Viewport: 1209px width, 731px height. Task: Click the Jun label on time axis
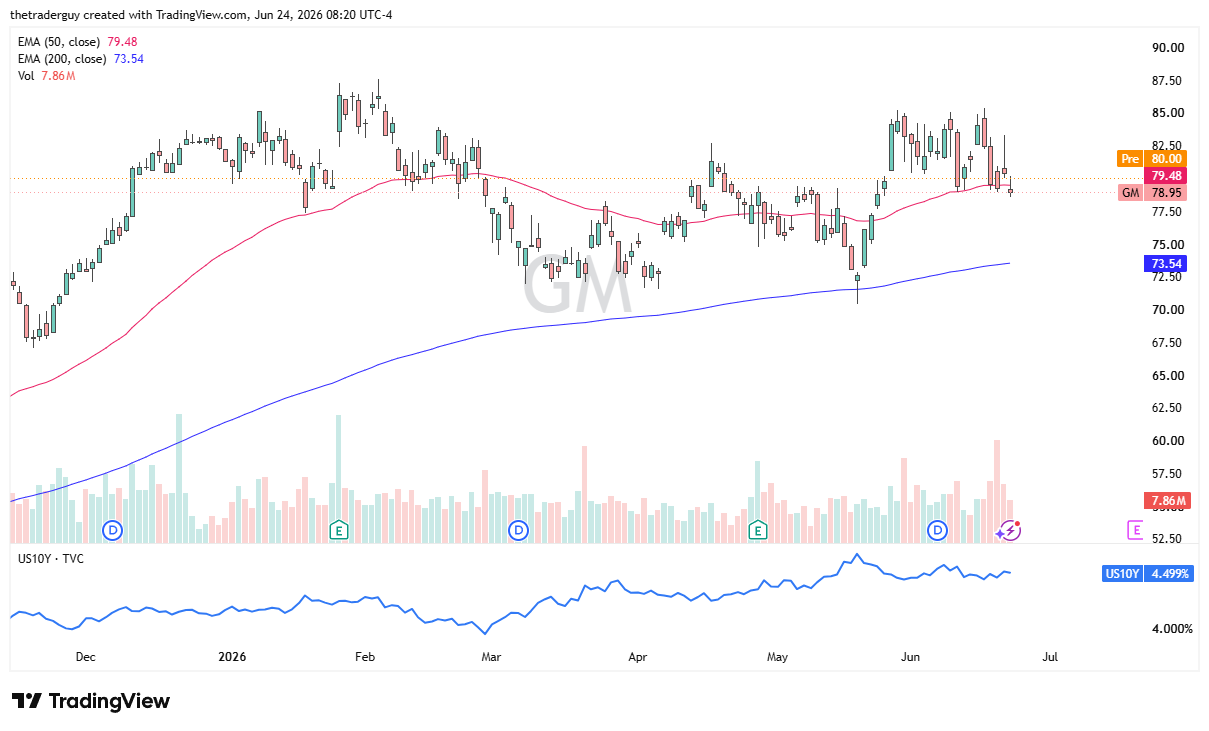(x=910, y=657)
